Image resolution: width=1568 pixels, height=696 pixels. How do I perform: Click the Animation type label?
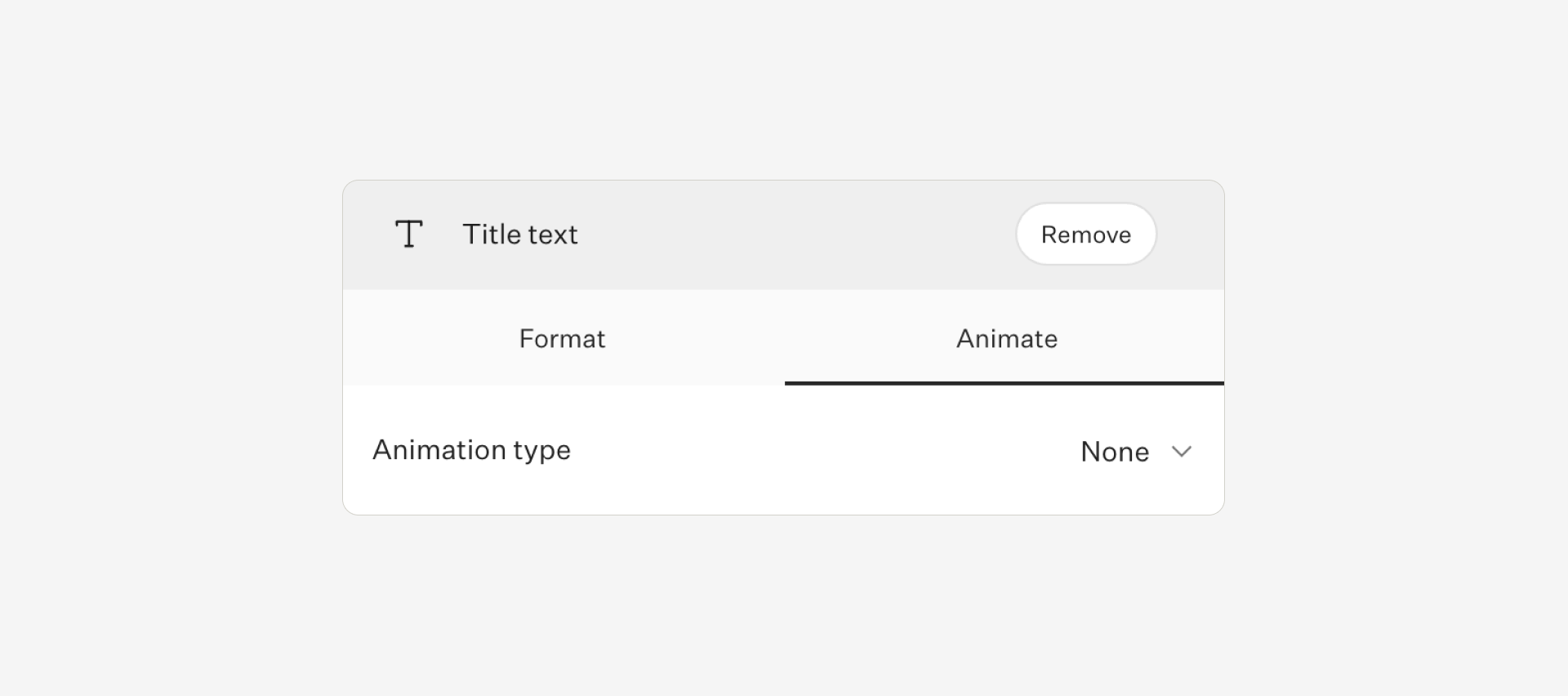pyautogui.click(x=471, y=450)
